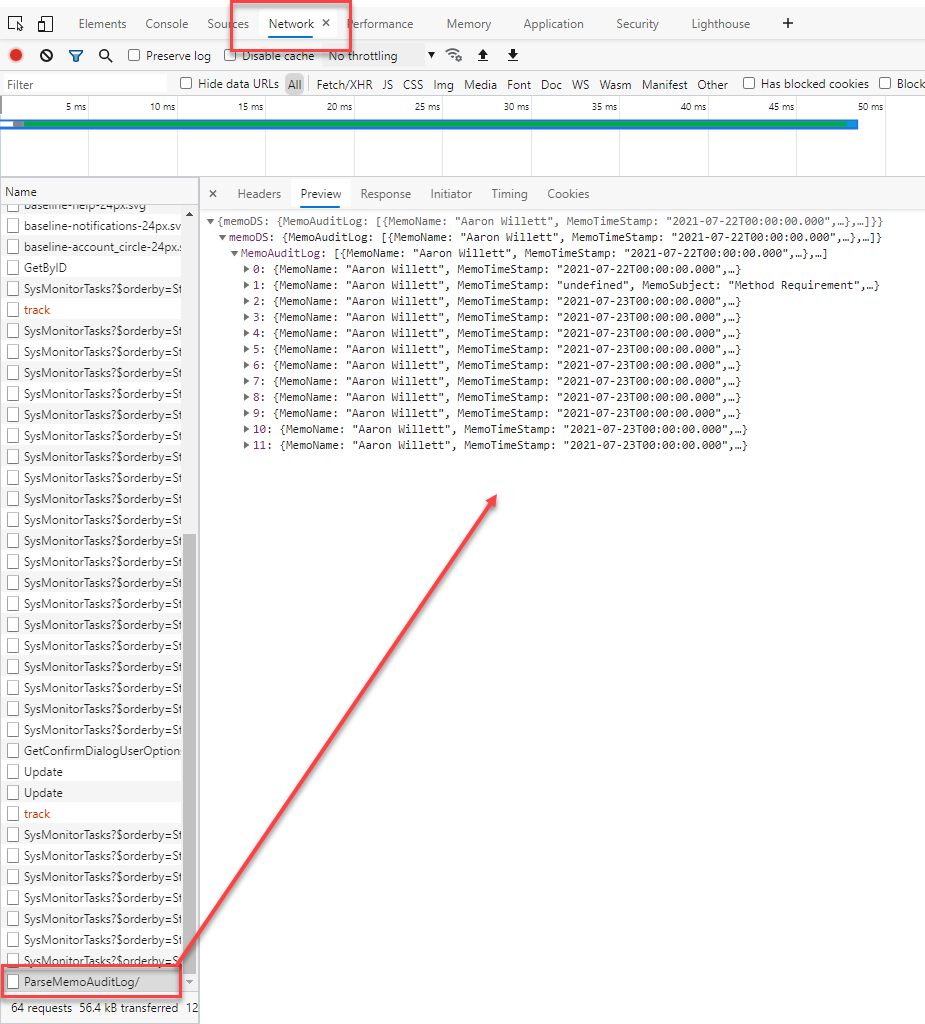Screen dimensions: 925x1024
Task: Click the Filter text input
Action: point(85,84)
